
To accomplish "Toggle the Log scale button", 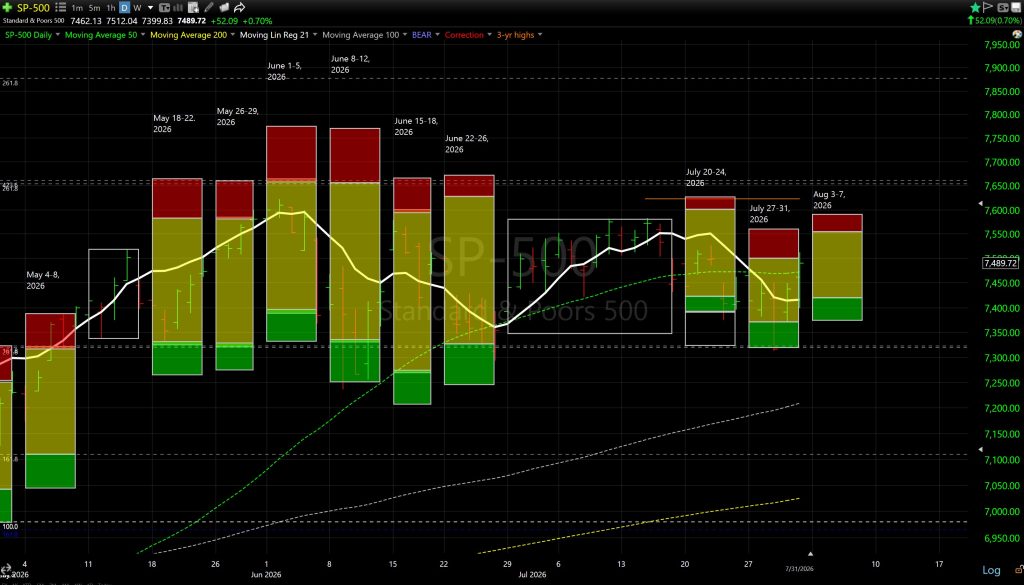I will (x=991, y=570).
